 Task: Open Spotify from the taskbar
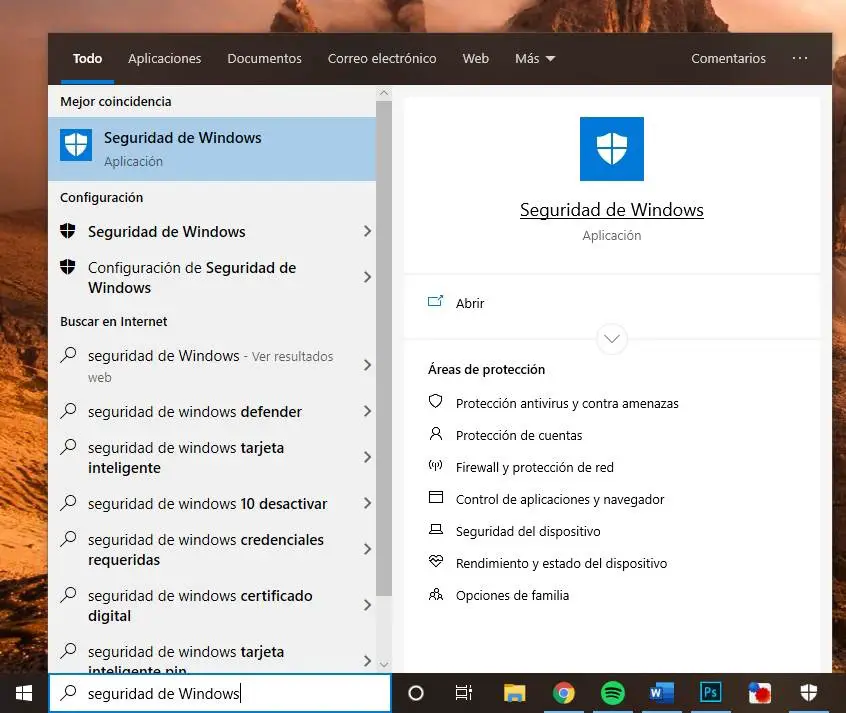coord(612,692)
